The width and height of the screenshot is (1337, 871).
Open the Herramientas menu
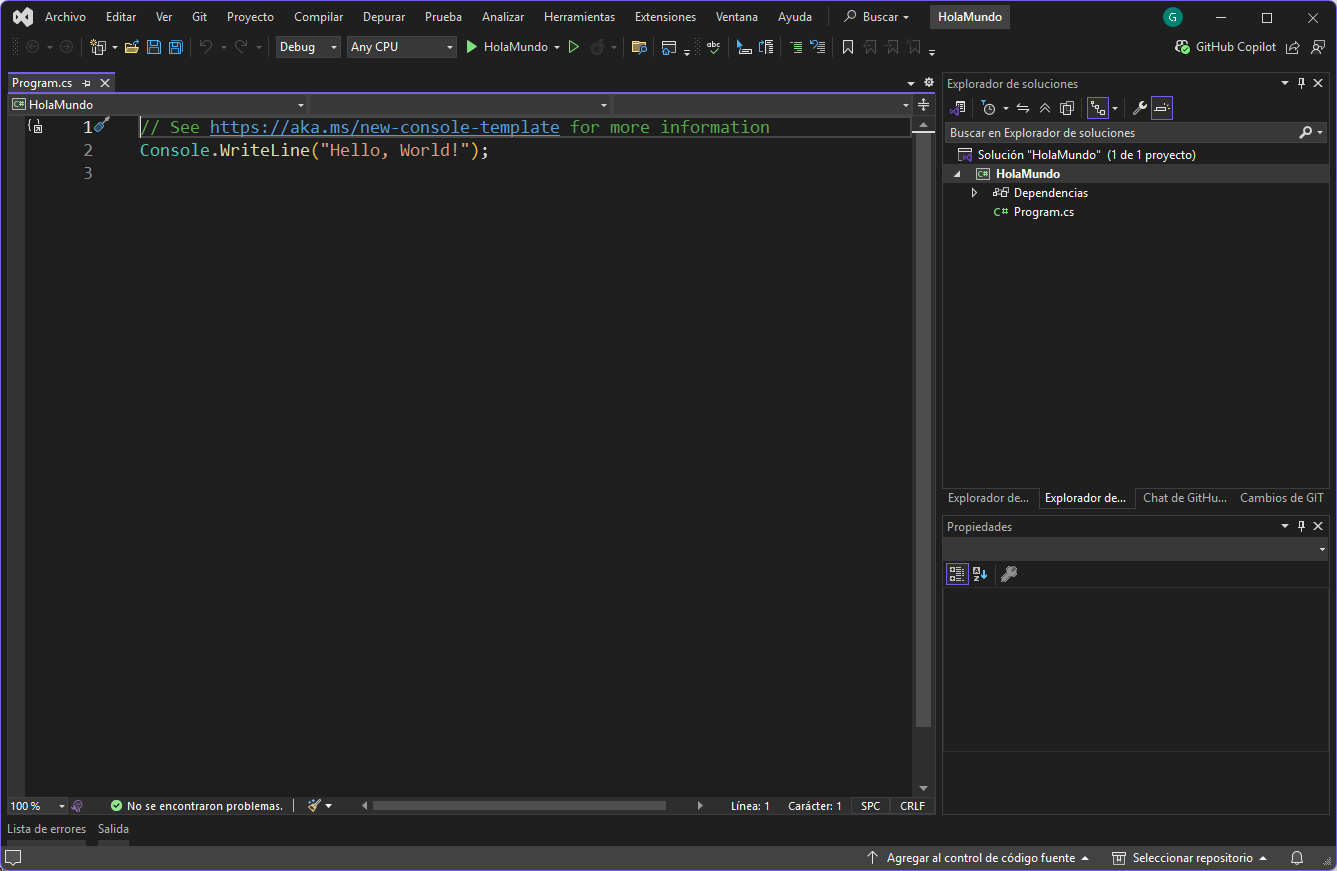tap(579, 17)
